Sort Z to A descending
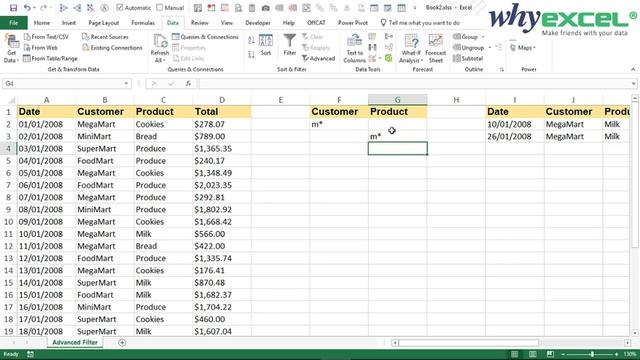The width and height of the screenshot is (640, 360). [x=251, y=54]
